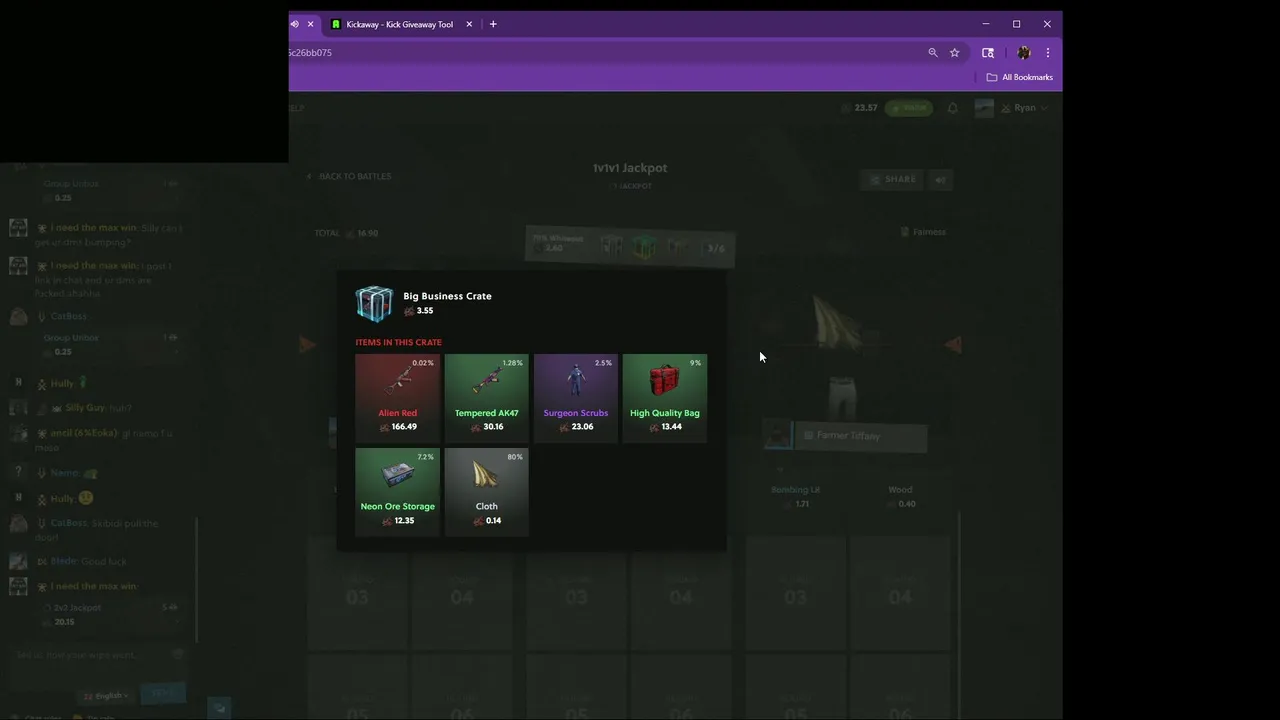Open the Chrome three-dot menu
Viewport: 1280px width, 720px height.
(x=1048, y=53)
